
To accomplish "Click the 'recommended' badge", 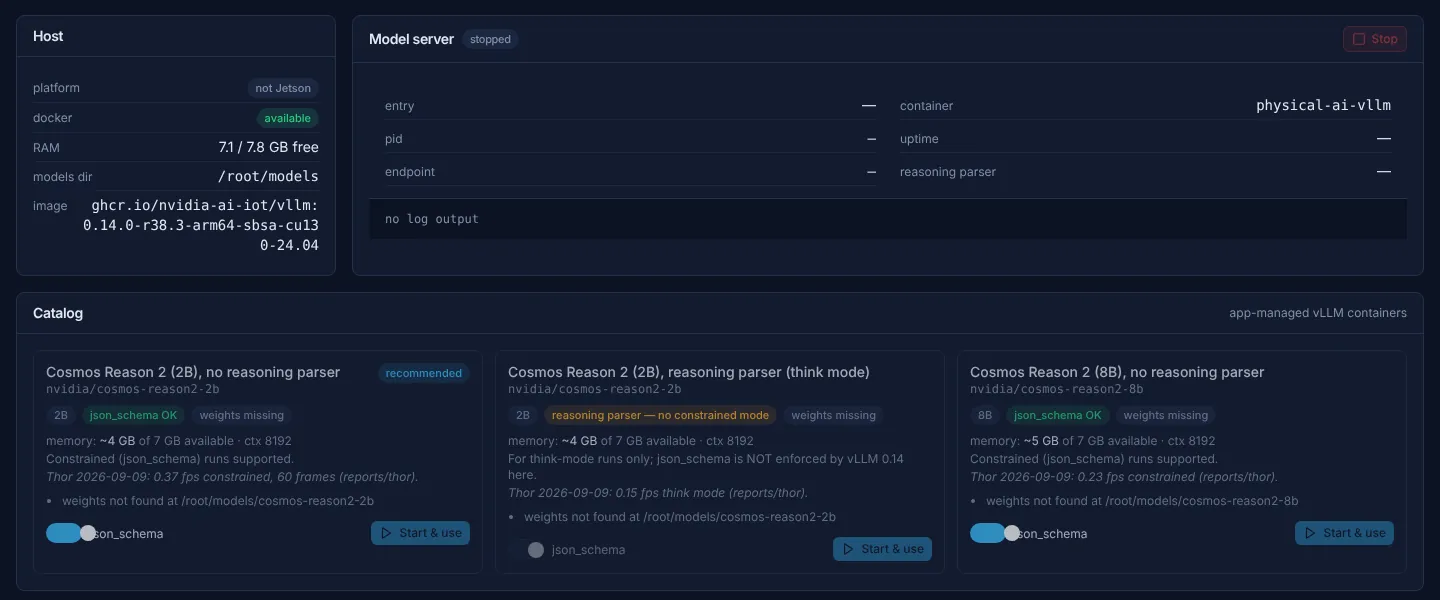I will click(x=424, y=373).
